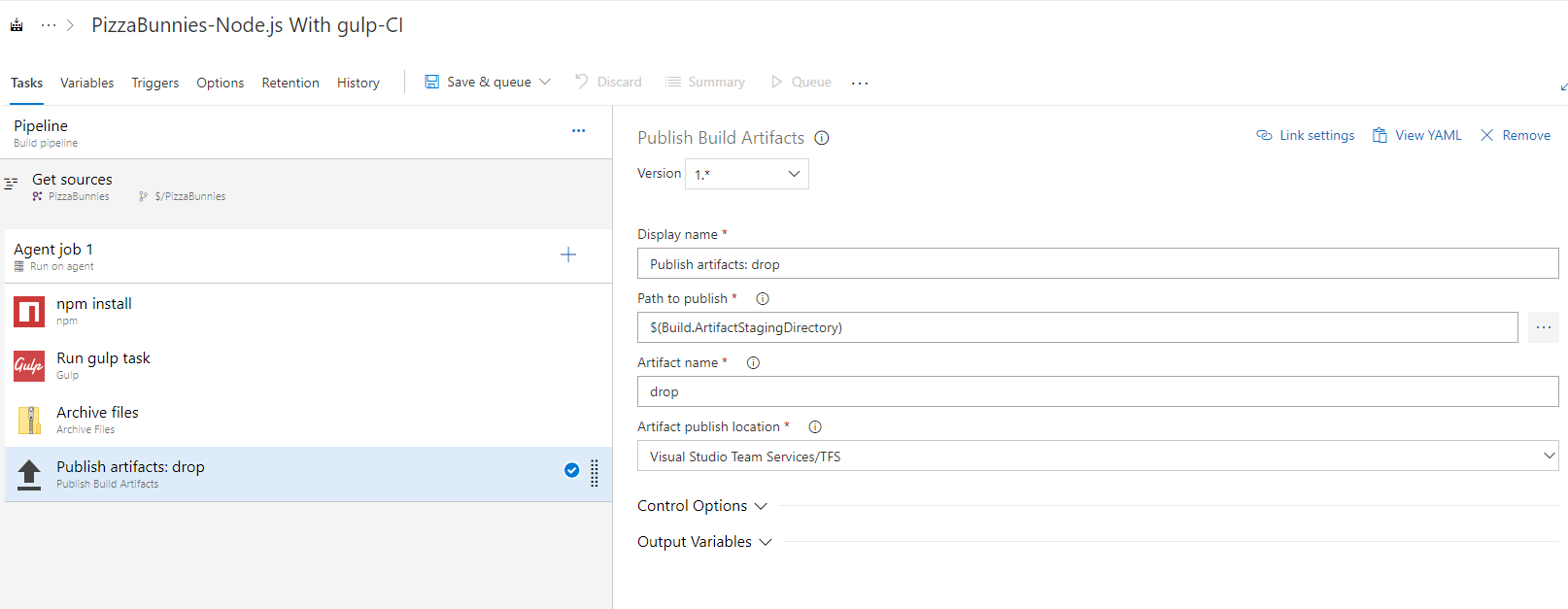
Task: Click the fullscreen expand arrow icon
Action: coord(1563,86)
